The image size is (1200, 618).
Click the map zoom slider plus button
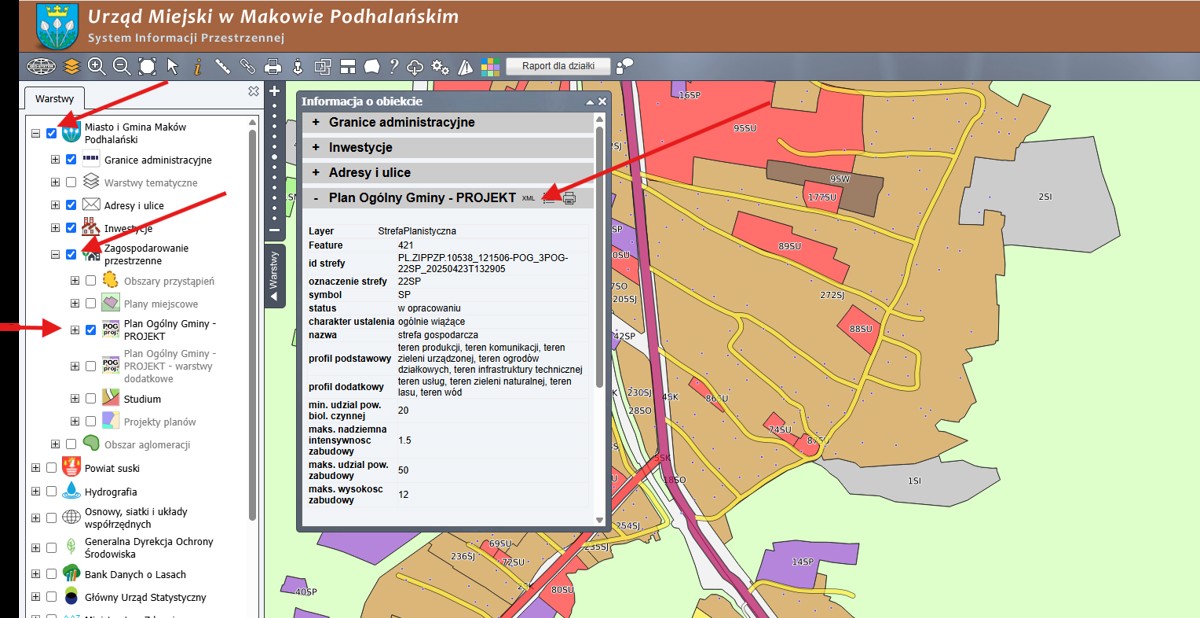point(274,90)
